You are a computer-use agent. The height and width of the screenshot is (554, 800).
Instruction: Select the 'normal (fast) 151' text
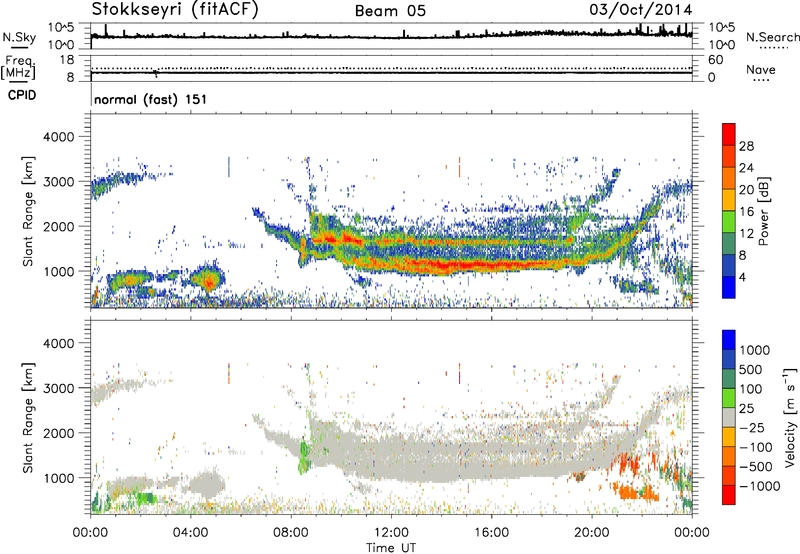click(x=151, y=99)
